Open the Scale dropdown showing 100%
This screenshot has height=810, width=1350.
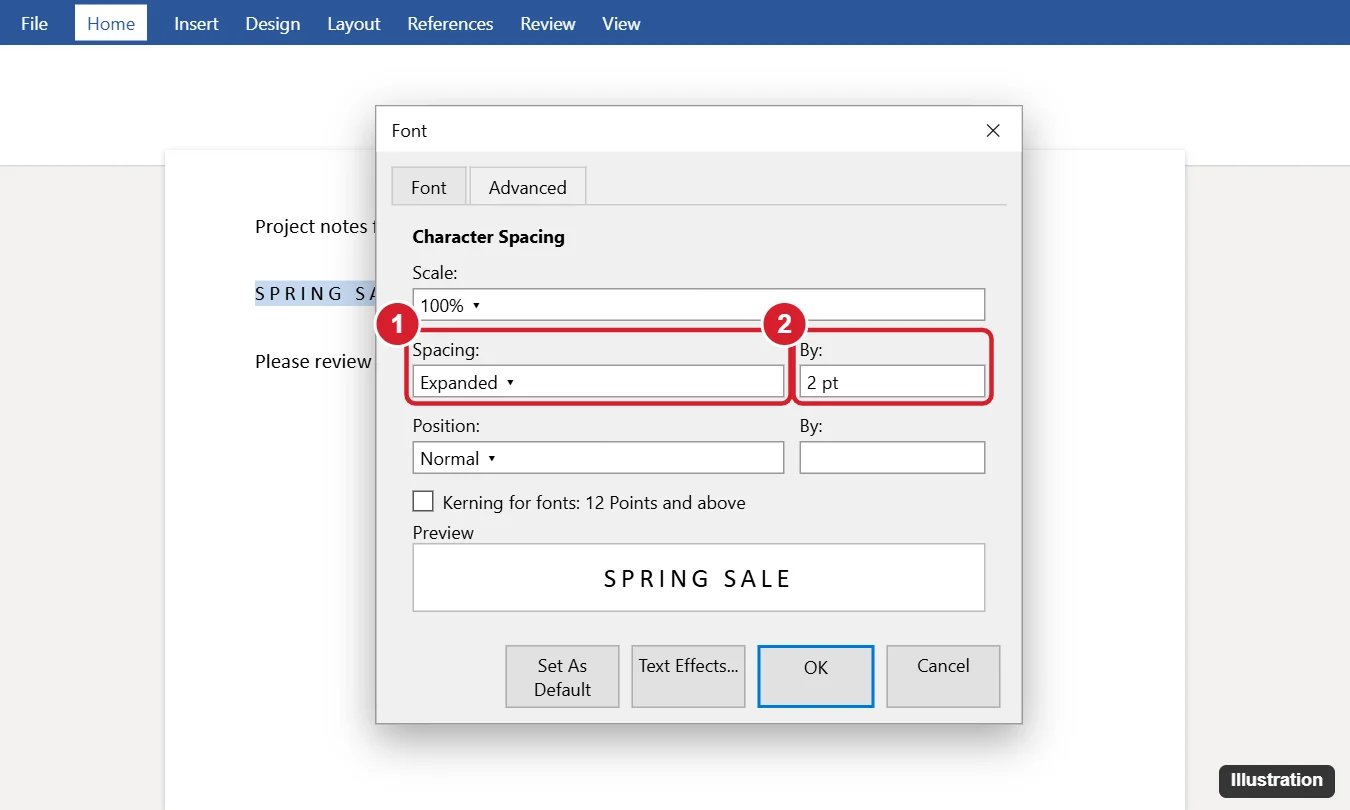click(698, 305)
